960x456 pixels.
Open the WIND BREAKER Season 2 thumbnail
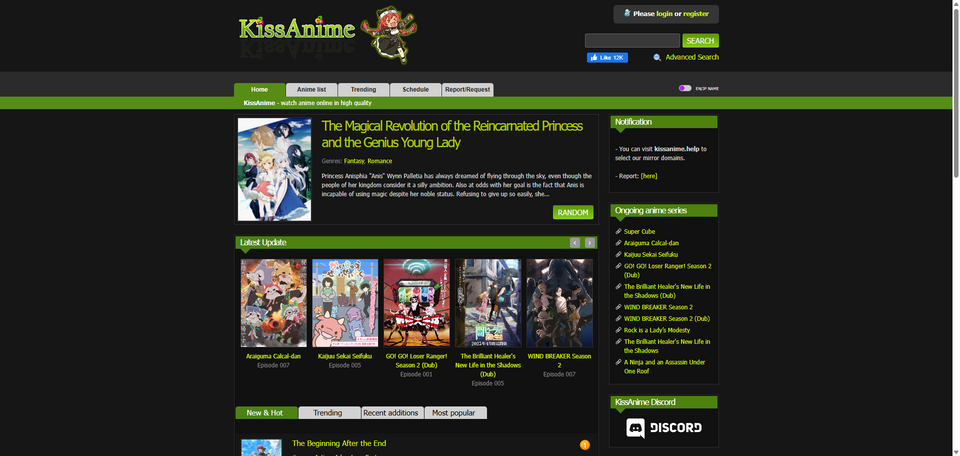[560, 303]
